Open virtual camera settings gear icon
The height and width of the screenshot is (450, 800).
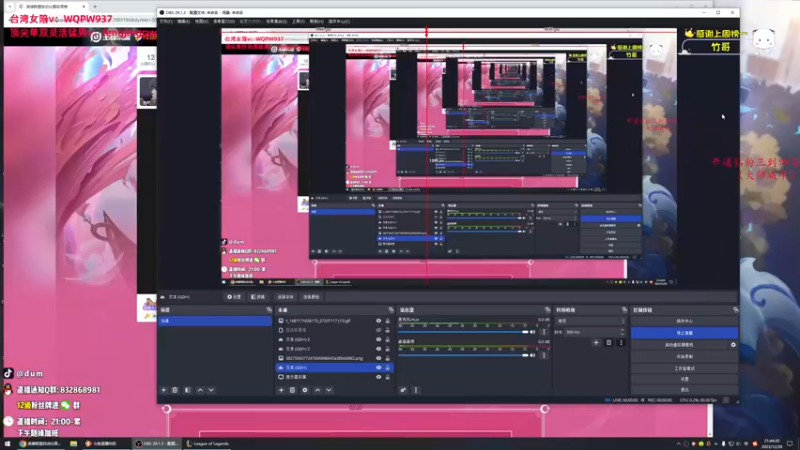click(x=733, y=345)
